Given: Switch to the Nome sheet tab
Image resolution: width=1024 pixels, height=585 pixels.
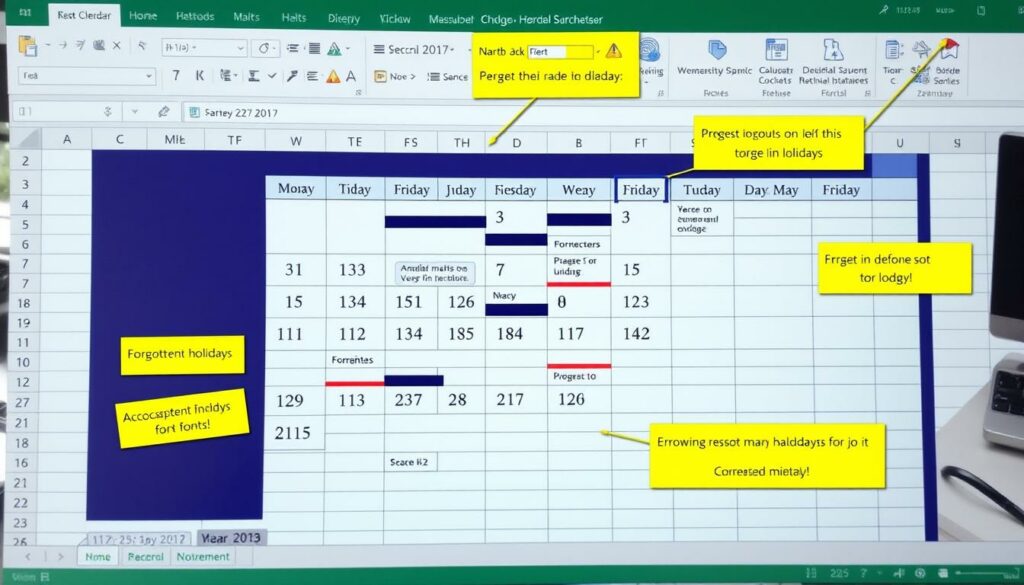Looking at the screenshot, I should [98, 557].
